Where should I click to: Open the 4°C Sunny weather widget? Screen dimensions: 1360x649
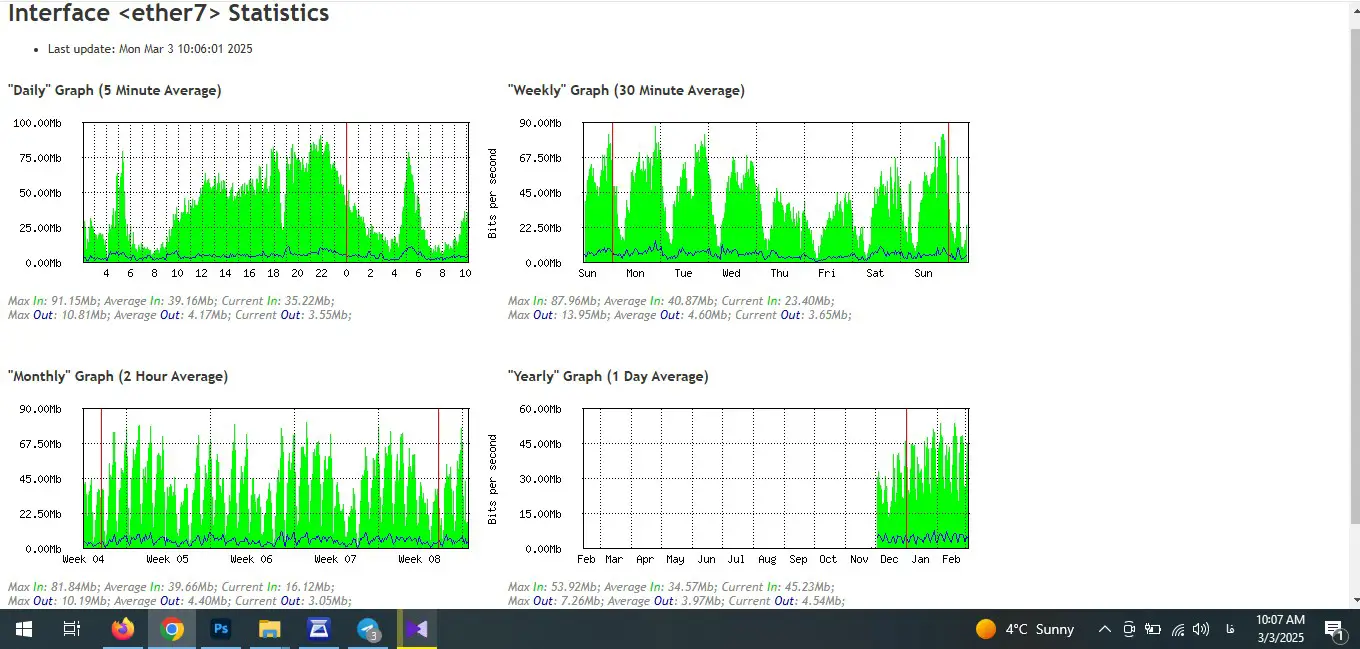tap(1025, 629)
